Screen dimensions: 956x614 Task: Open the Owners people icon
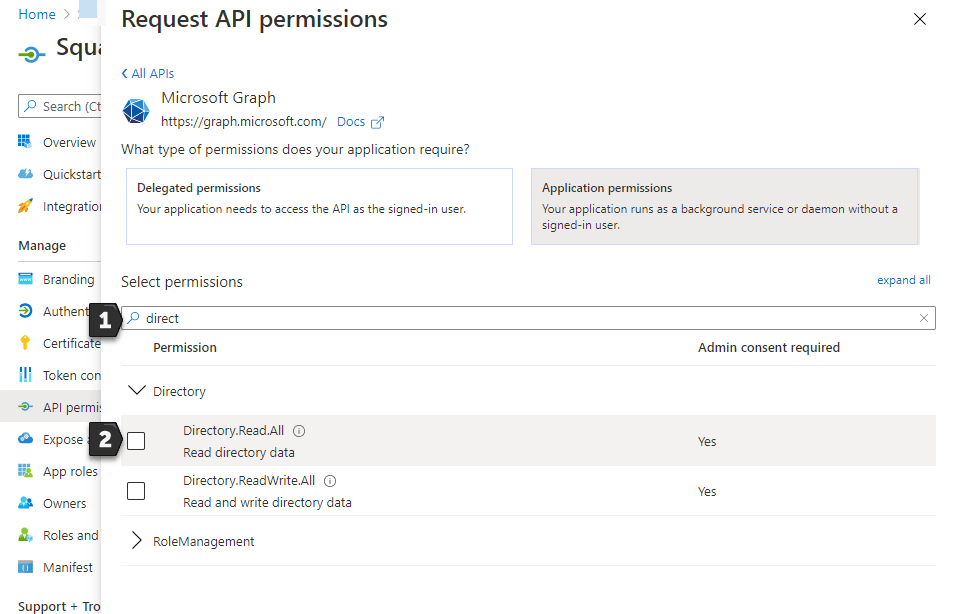[25, 502]
